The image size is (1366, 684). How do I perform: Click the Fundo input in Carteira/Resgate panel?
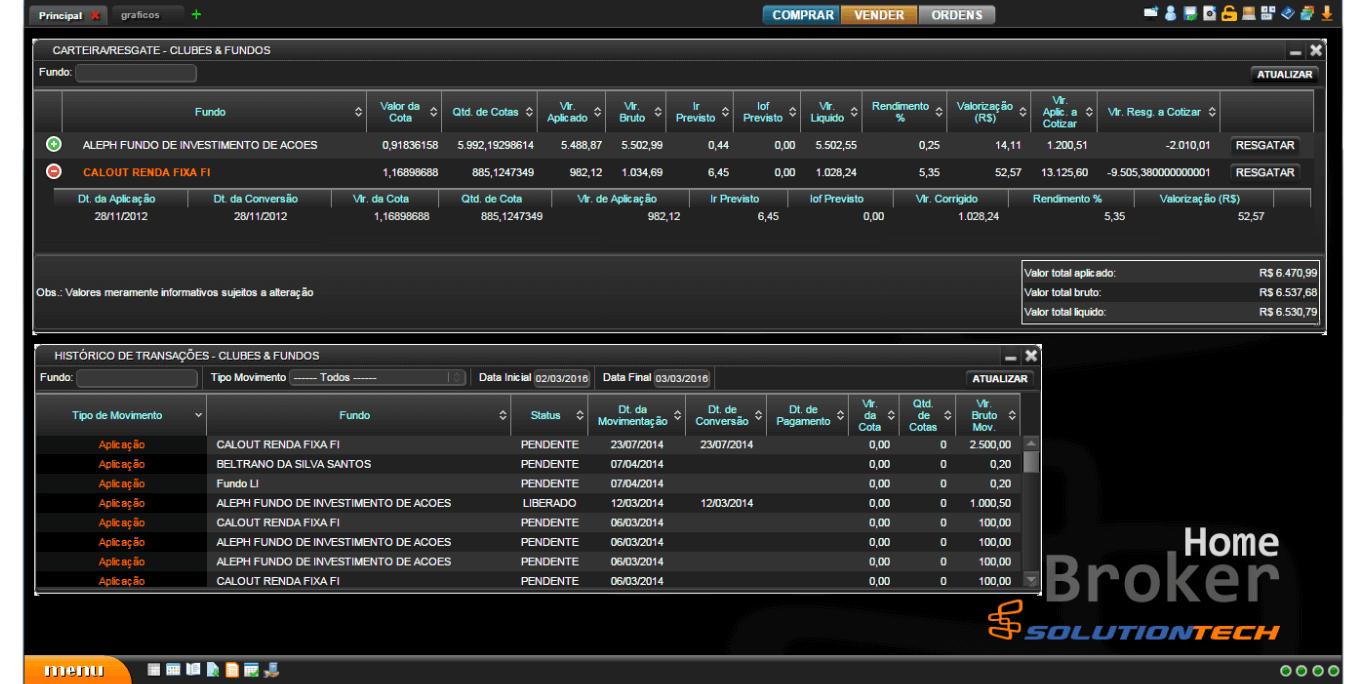136,73
